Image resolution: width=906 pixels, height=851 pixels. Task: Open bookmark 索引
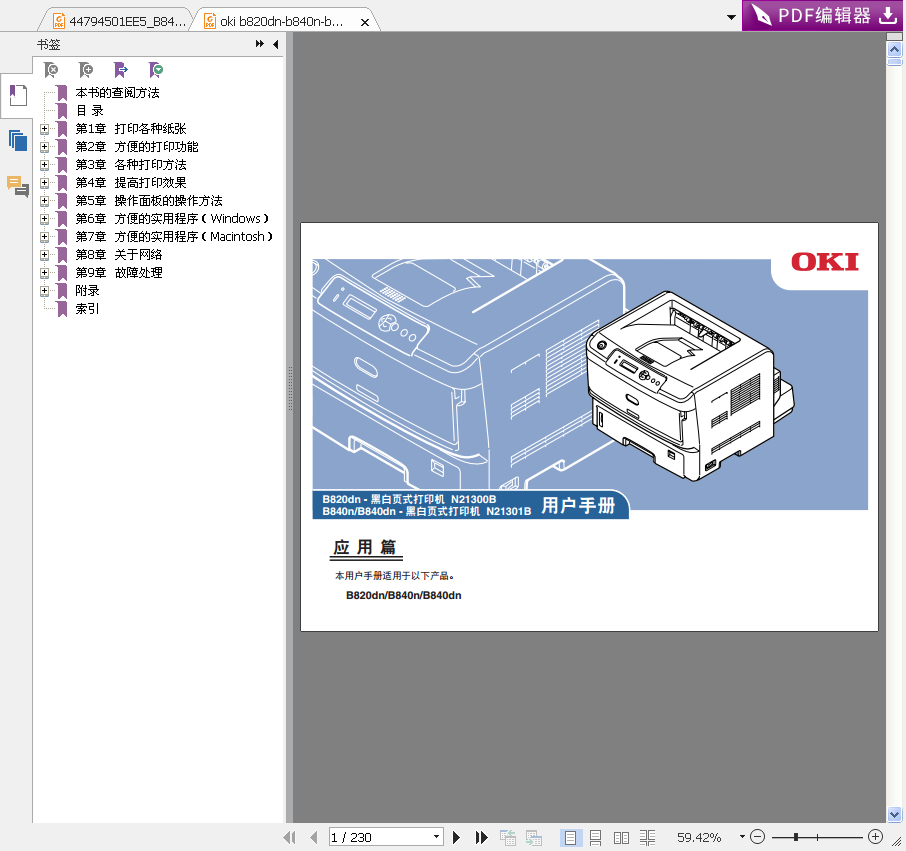(x=87, y=309)
